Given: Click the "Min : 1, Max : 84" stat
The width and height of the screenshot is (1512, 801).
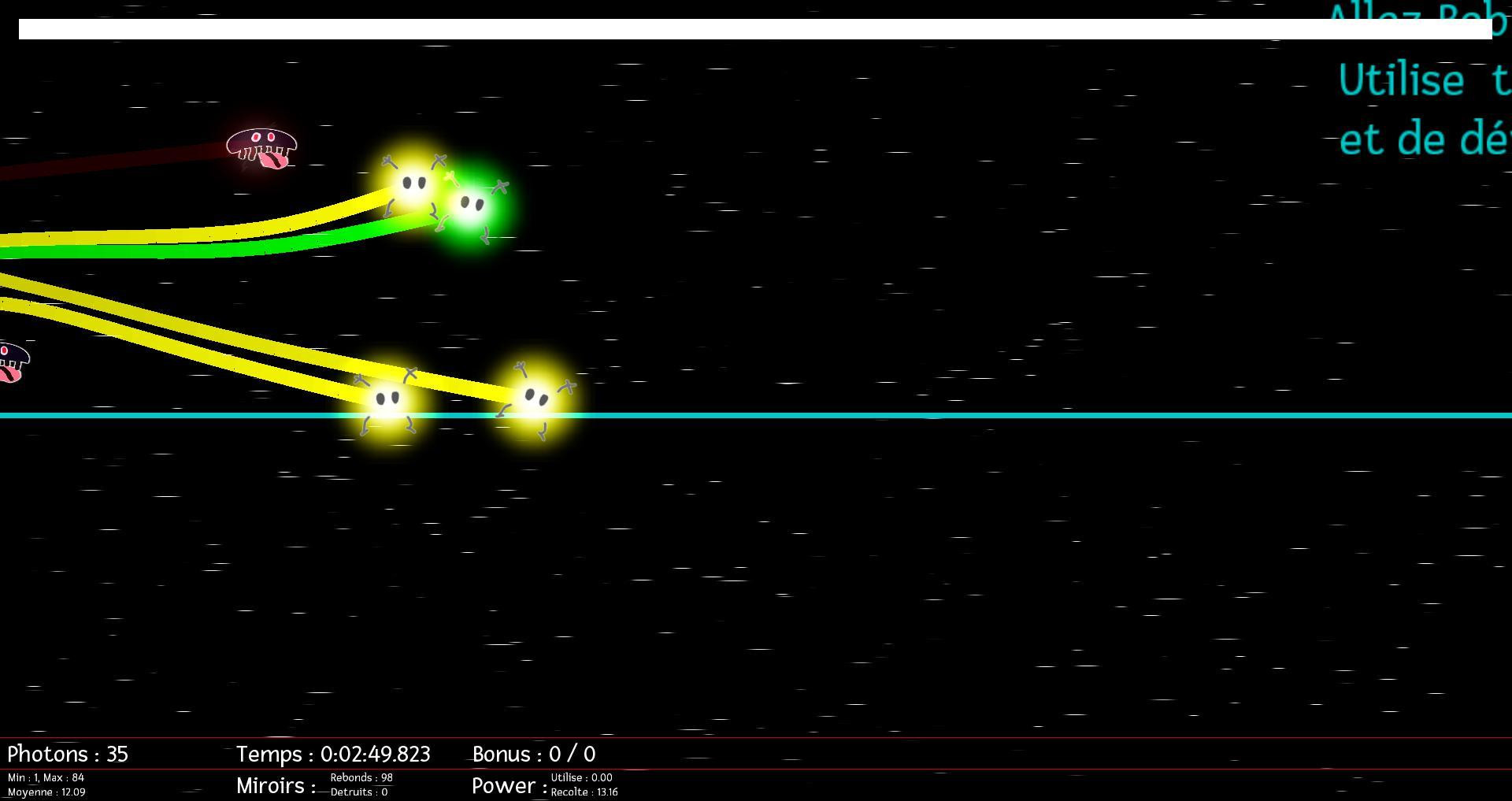Looking at the screenshot, I should pos(46,777).
